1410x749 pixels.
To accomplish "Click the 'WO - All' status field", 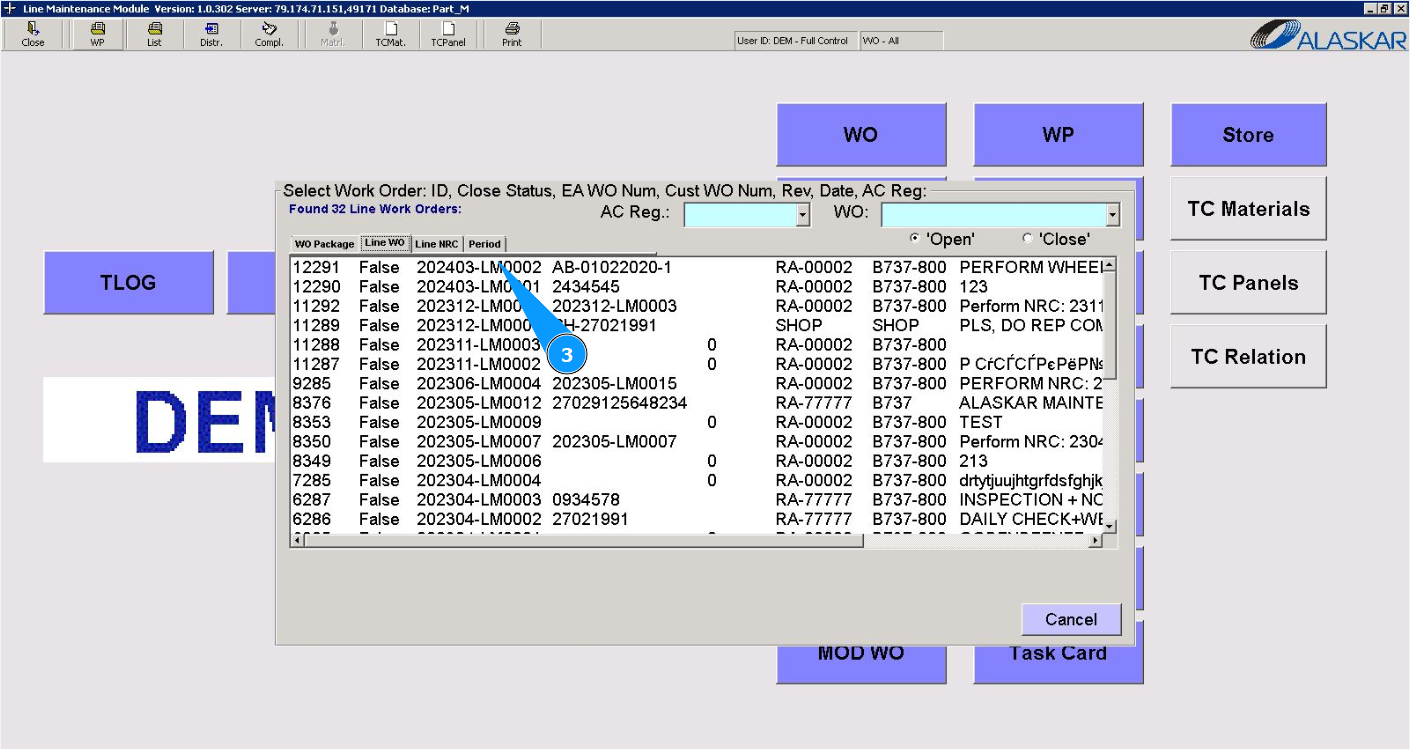I will (x=901, y=41).
